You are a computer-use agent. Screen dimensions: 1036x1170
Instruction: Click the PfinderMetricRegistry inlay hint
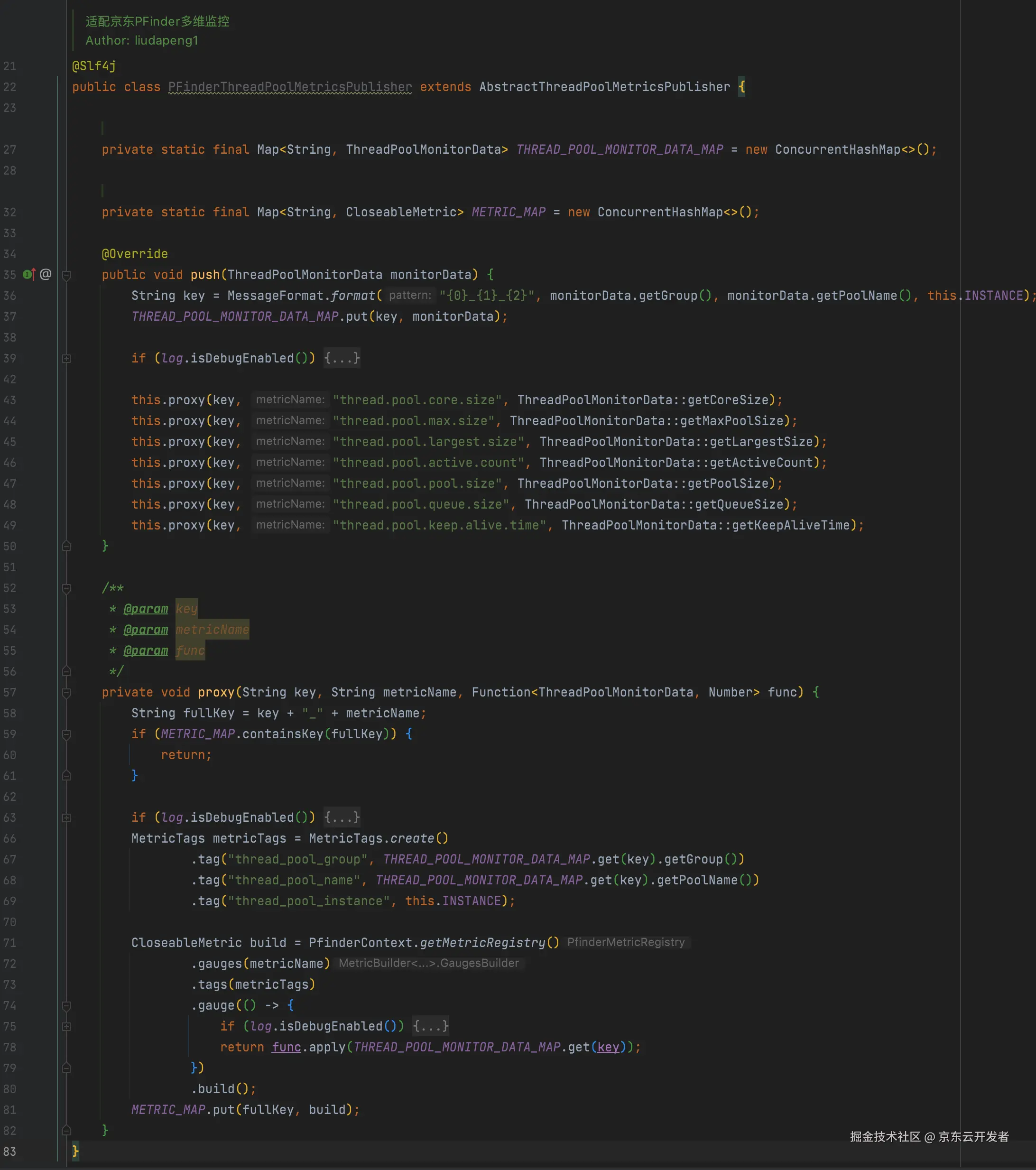(626, 942)
